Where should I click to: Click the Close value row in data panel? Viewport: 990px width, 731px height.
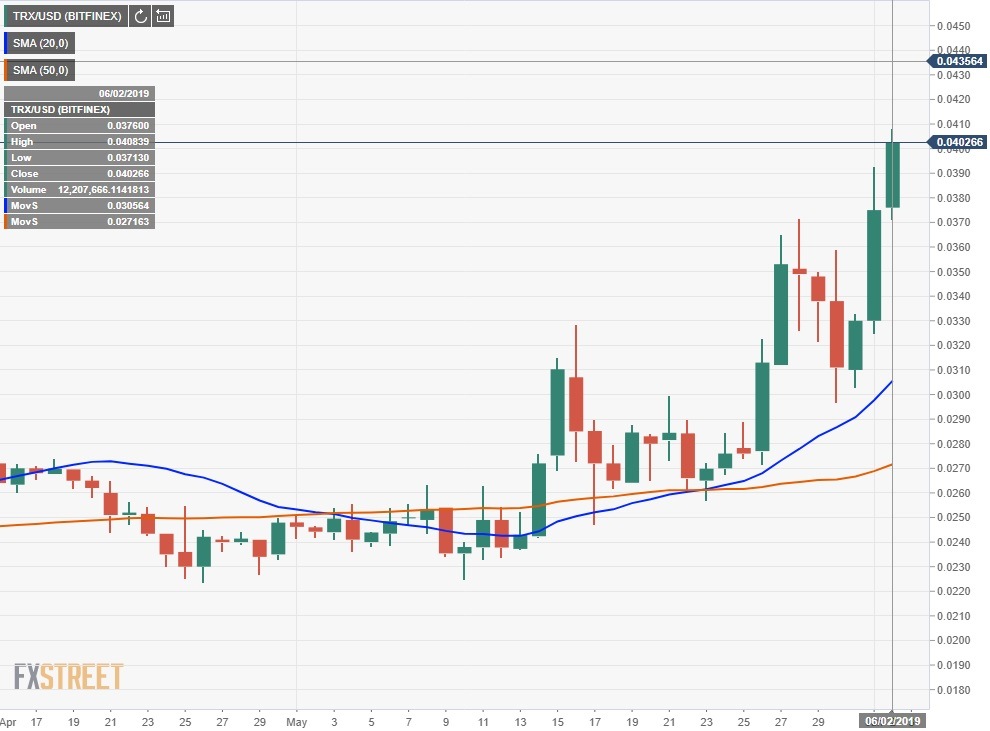click(x=80, y=174)
